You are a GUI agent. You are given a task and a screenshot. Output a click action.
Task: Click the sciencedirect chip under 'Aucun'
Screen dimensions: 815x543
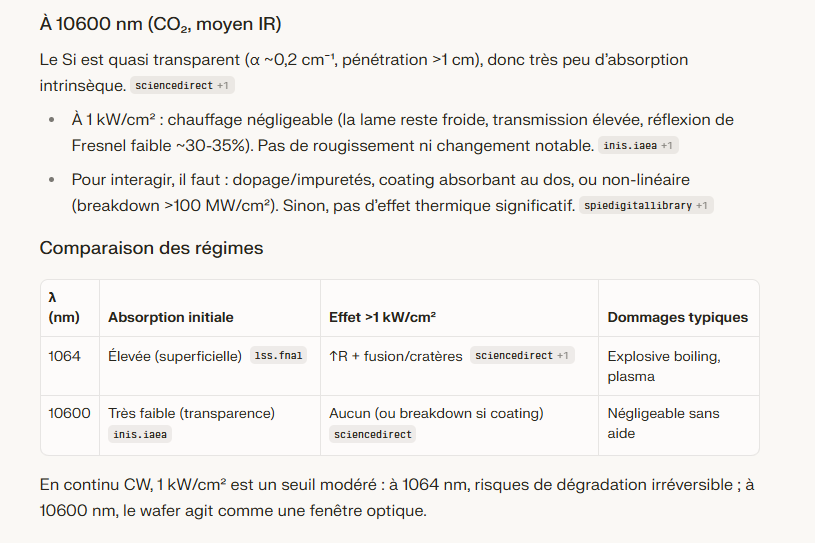pos(372,434)
